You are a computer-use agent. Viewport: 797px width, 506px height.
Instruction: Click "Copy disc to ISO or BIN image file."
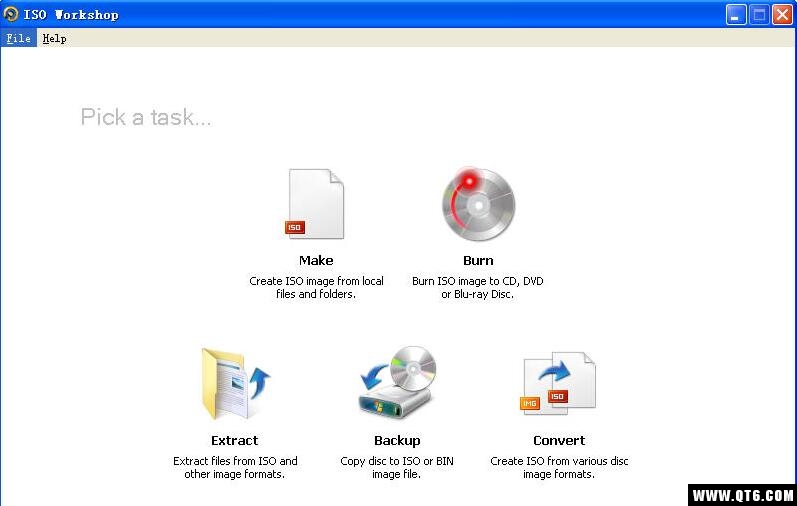coord(396,467)
